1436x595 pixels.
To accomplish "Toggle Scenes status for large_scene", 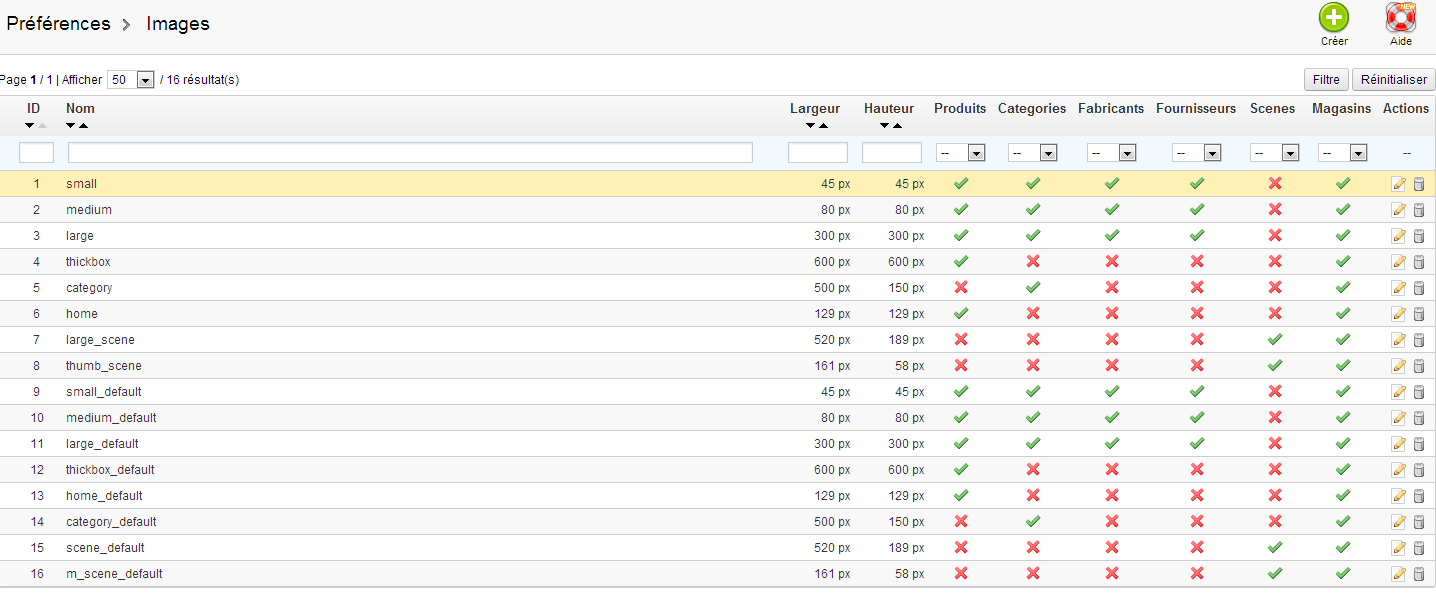I will 1275,340.
